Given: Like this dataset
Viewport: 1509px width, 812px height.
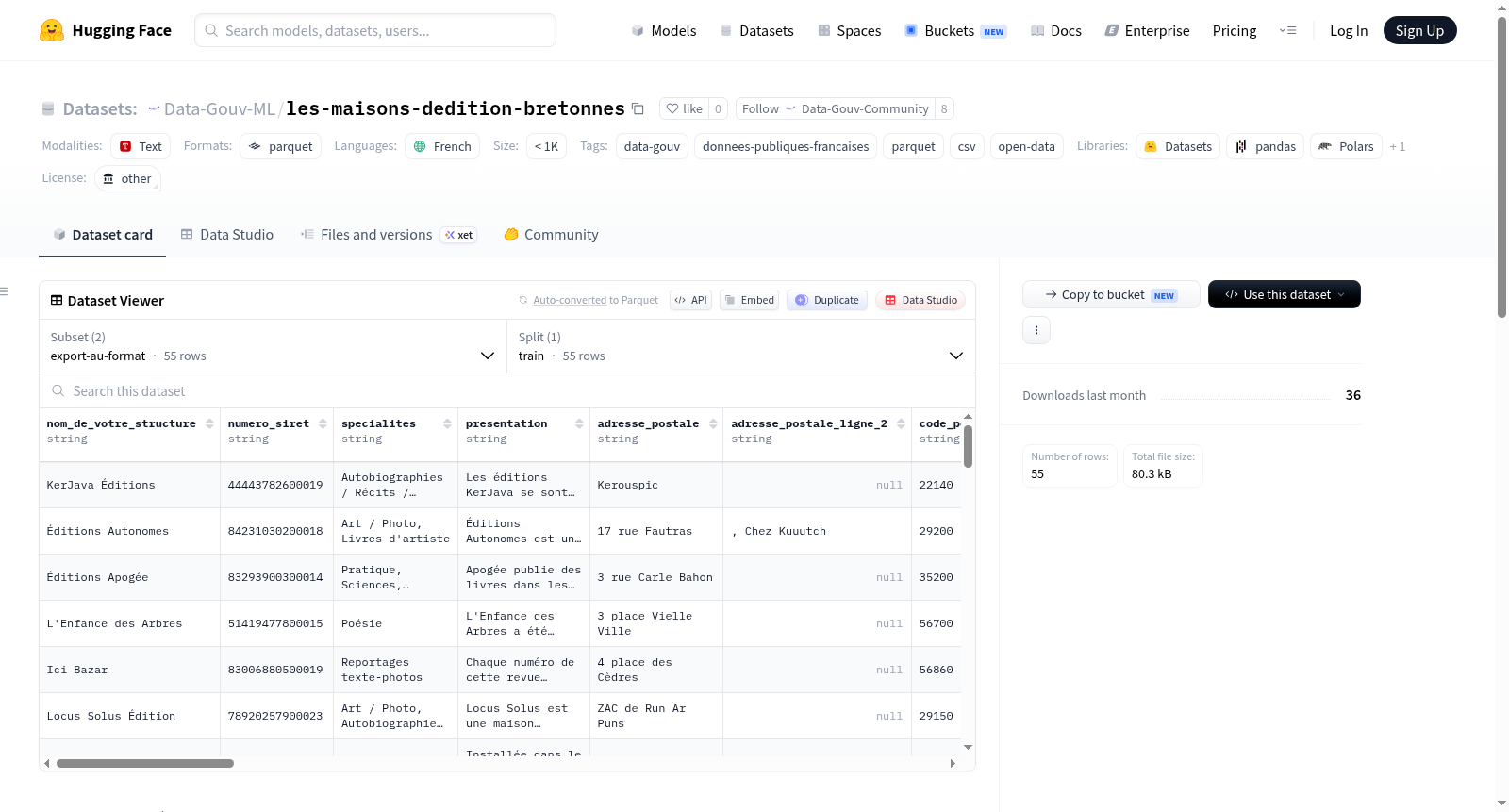Looking at the screenshot, I should (685, 108).
